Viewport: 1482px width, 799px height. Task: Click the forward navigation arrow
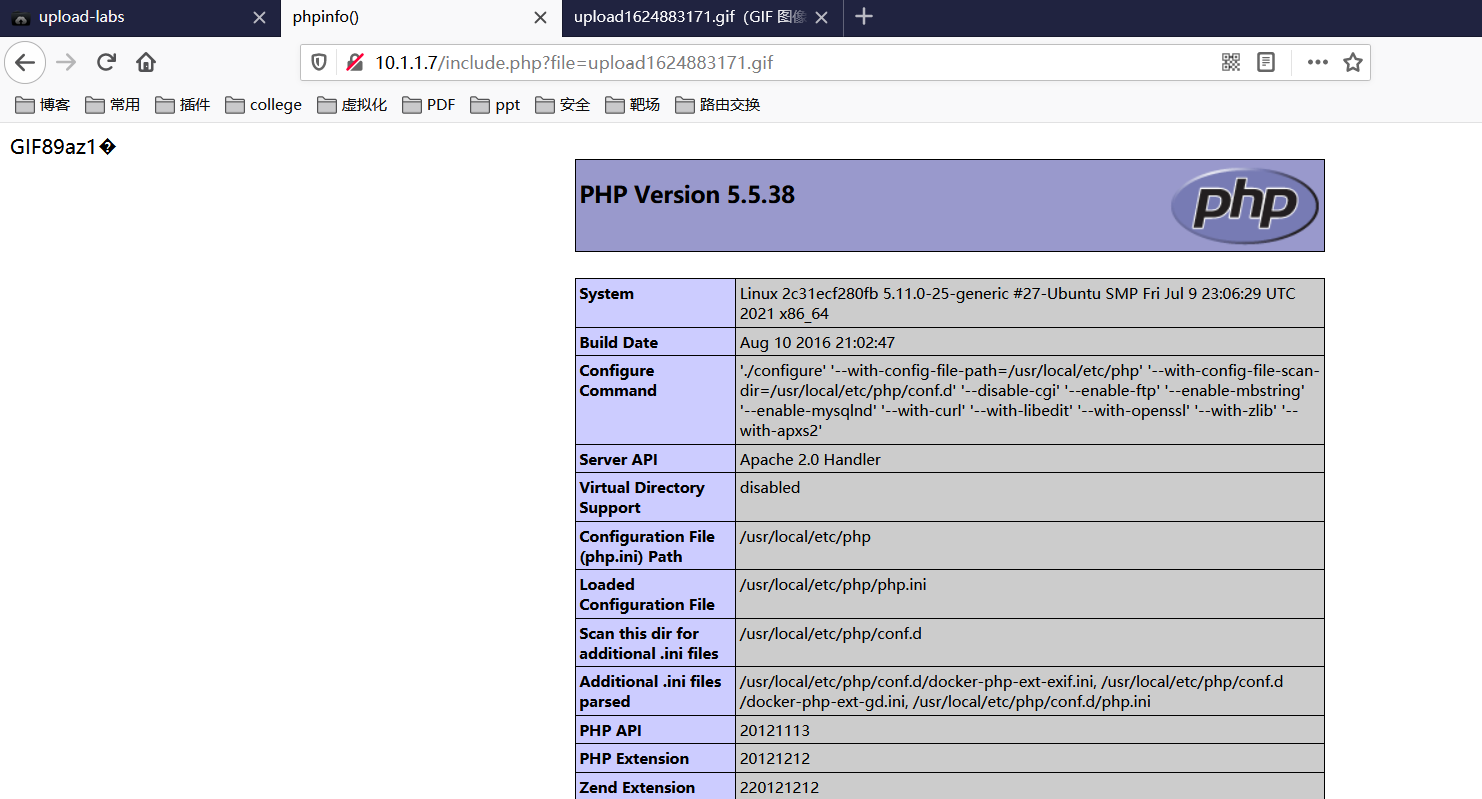[66, 62]
